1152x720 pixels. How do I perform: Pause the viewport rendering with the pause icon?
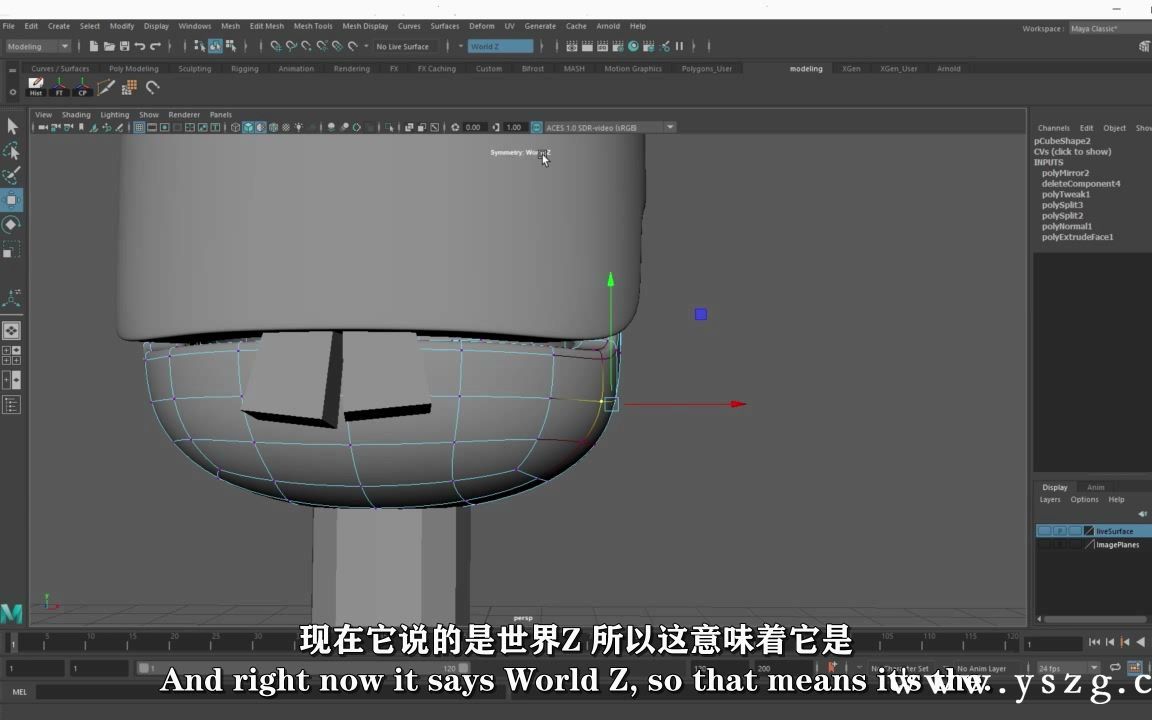[x=679, y=46]
